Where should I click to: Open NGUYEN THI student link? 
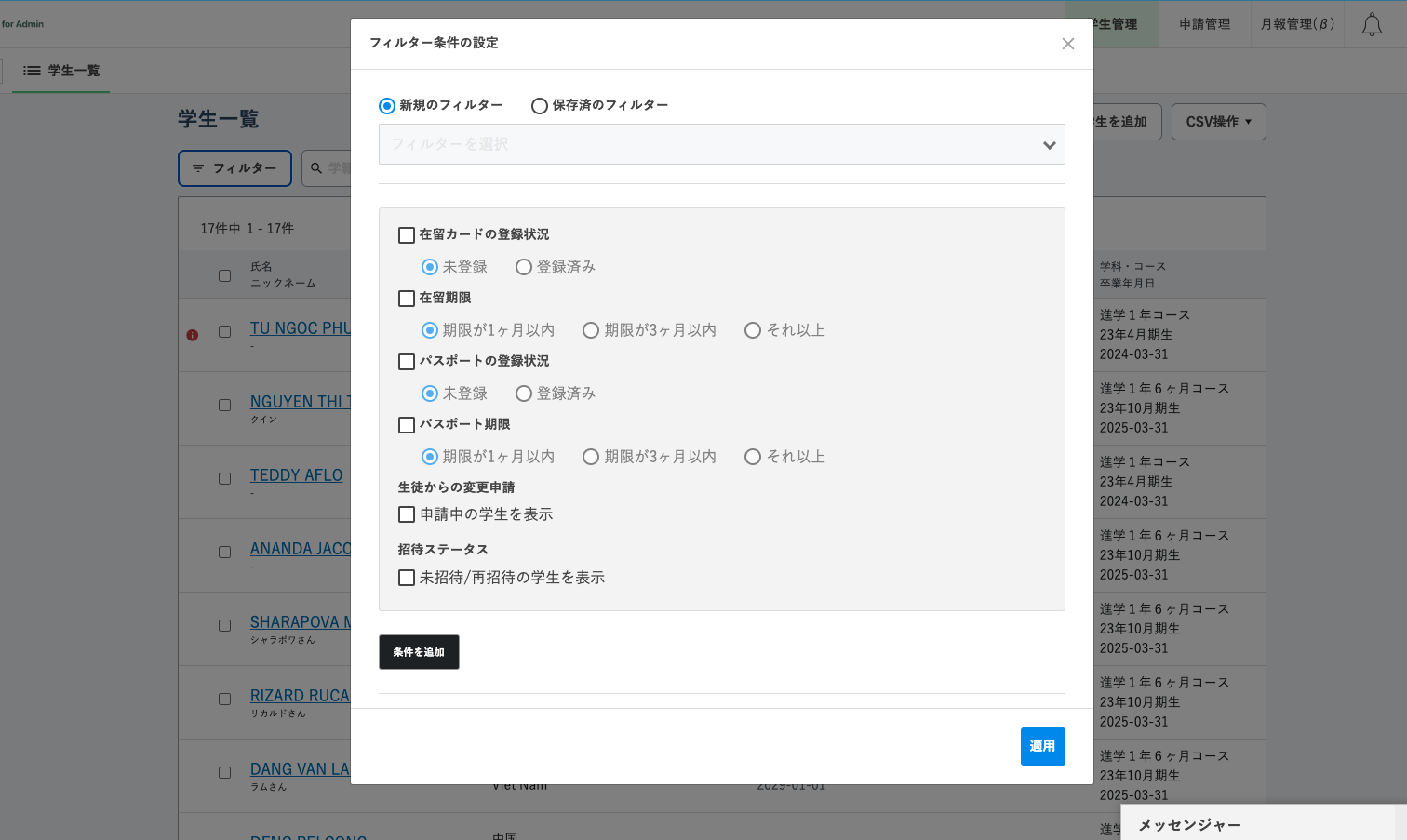pos(300,402)
